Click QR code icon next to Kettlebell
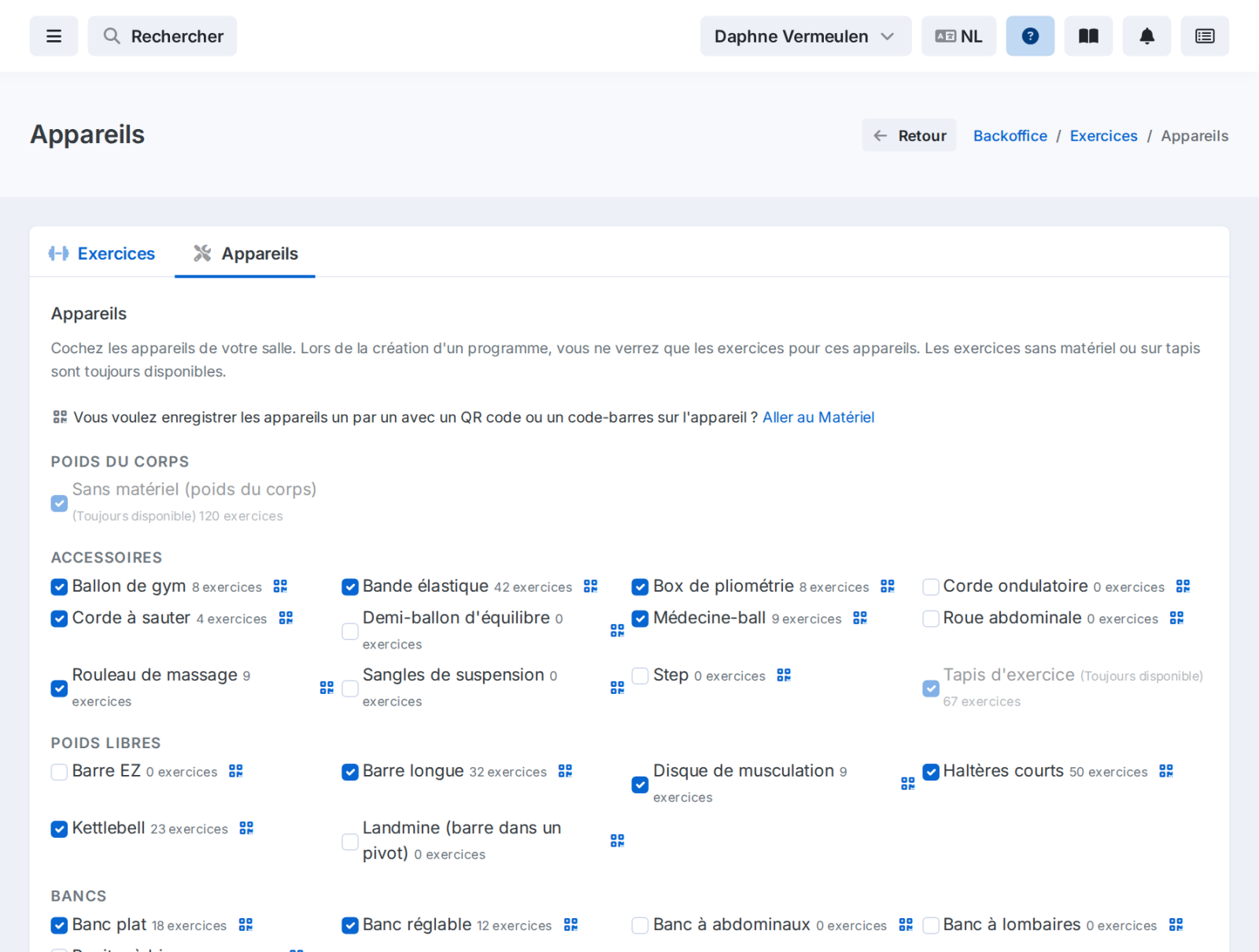Image resolution: width=1259 pixels, height=952 pixels. click(x=246, y=828)
